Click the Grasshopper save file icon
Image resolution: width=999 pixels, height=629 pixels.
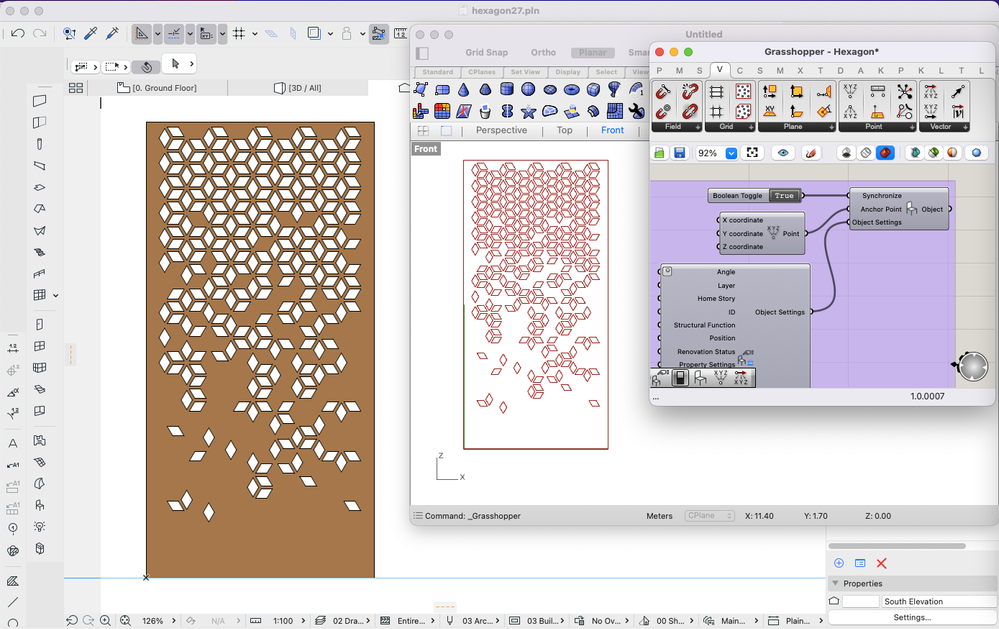coord(680,153)
